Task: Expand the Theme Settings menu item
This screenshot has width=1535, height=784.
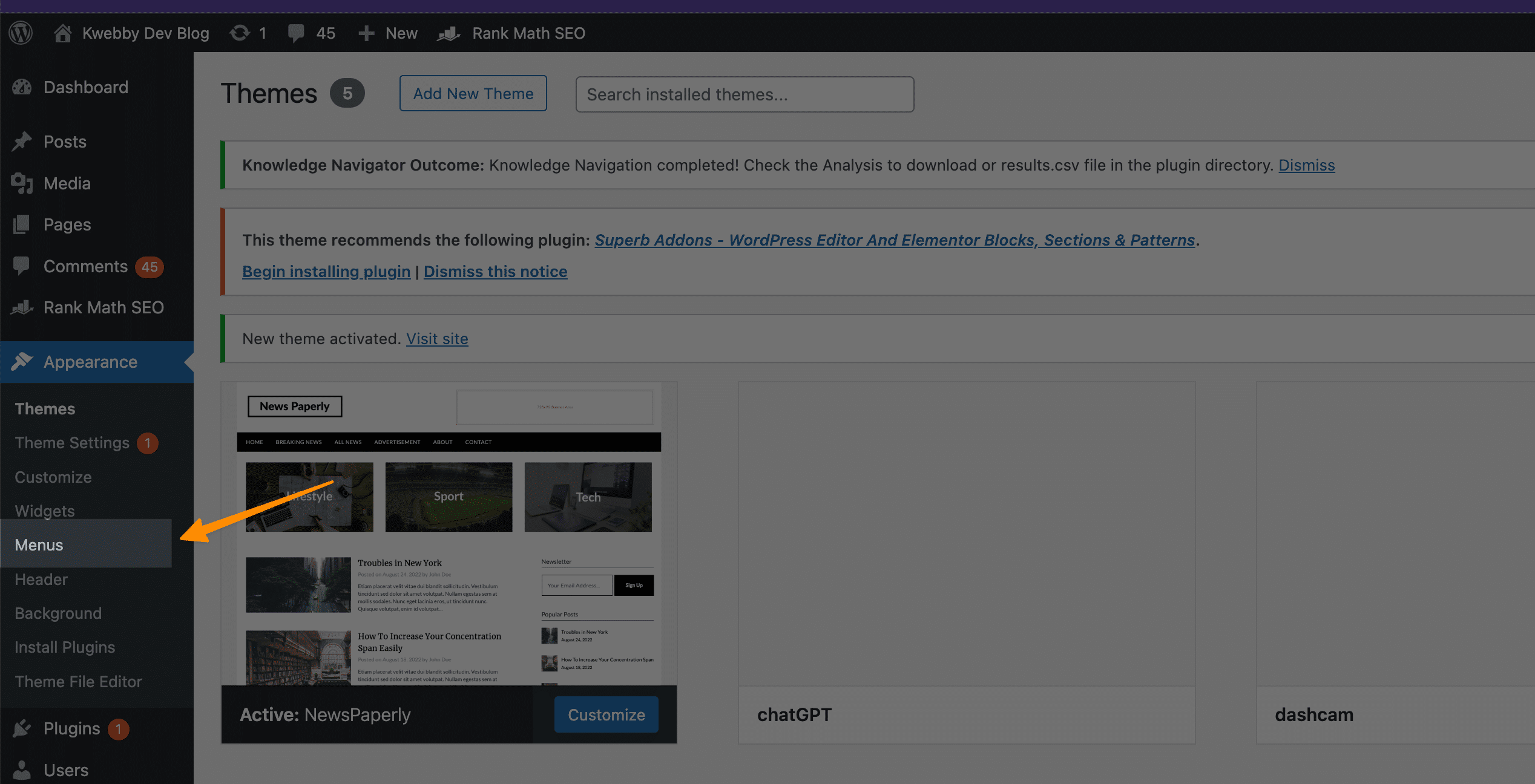Action: click(x=72, y=442)
